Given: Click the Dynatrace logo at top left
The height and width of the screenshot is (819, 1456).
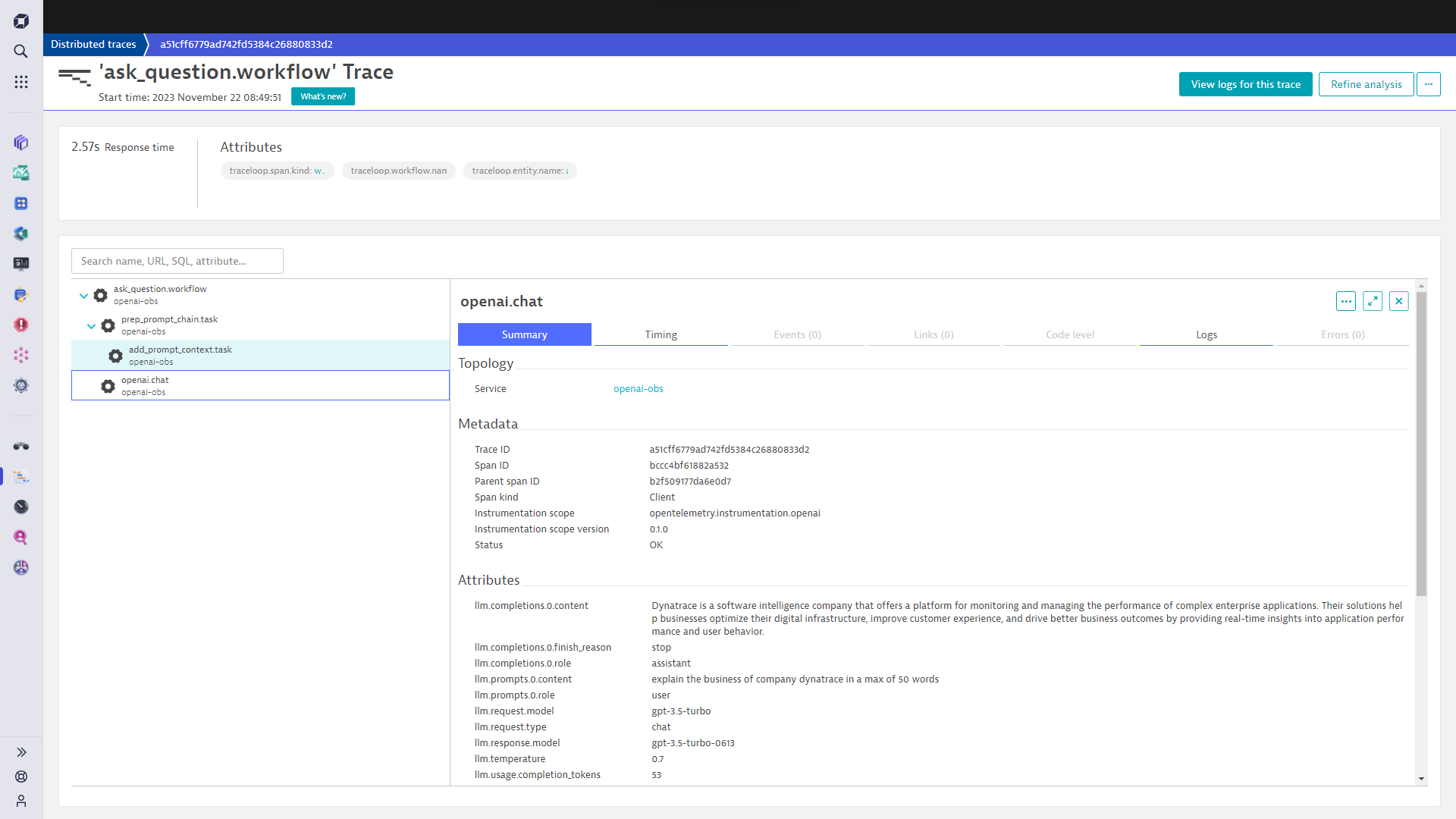Looking at the screenshot, I should 20,20.
